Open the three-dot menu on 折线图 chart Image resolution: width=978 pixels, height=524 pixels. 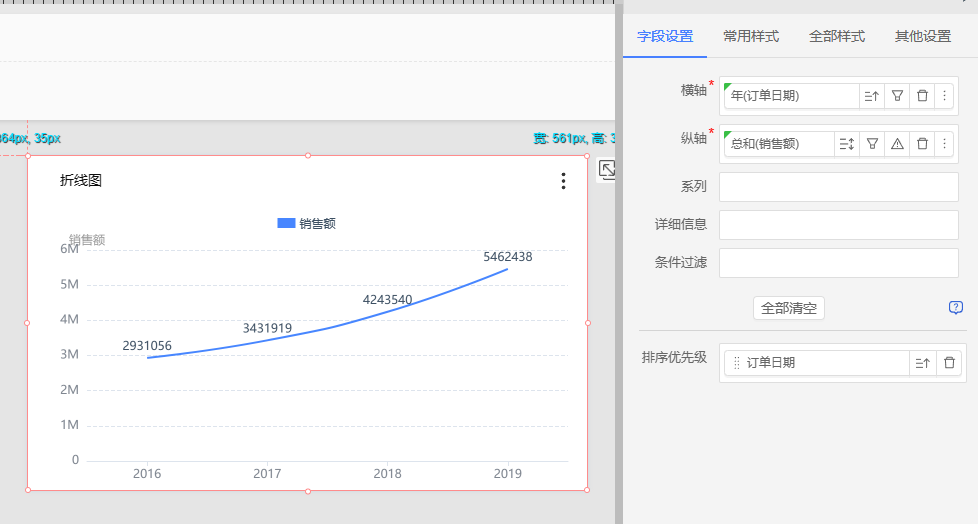[563, 181]
